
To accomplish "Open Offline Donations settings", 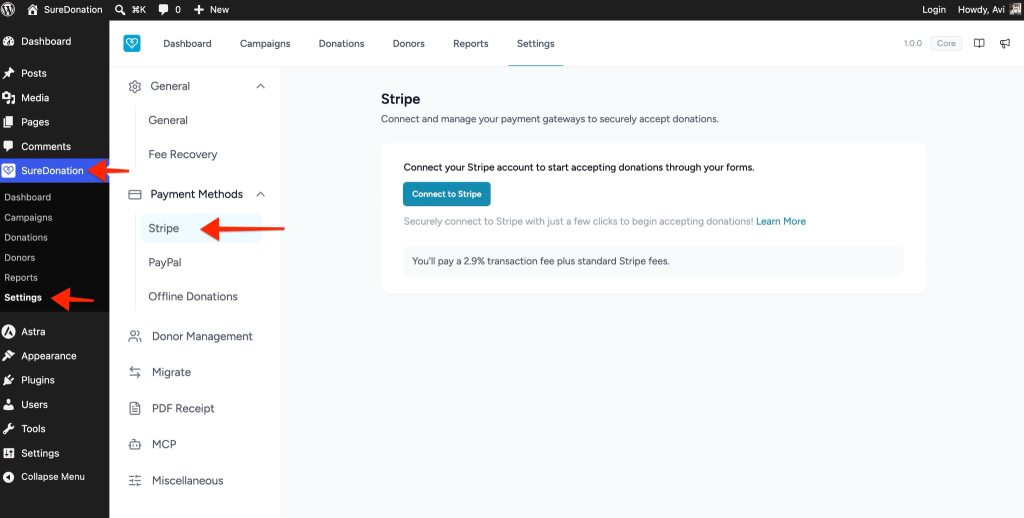I will pos(193,297).
